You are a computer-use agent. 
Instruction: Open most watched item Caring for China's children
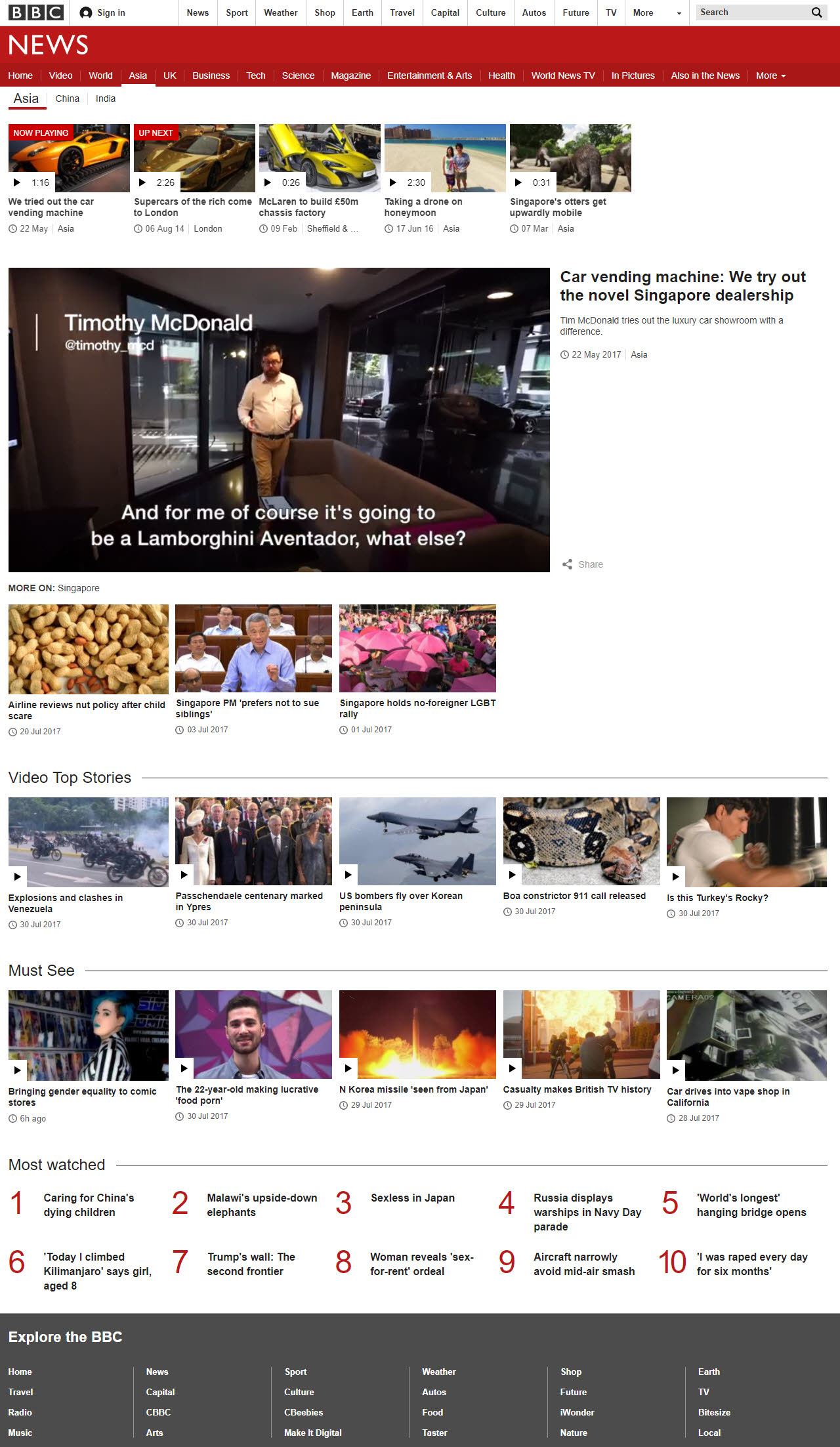(89, 1205)
